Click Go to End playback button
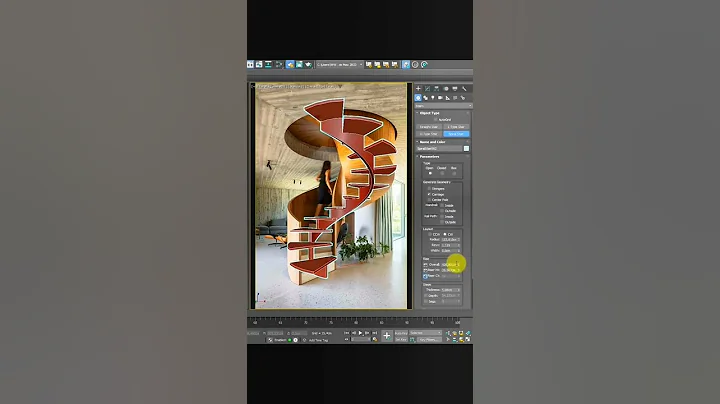Viewport: 720px width, 404px height. tap(375, 333)
